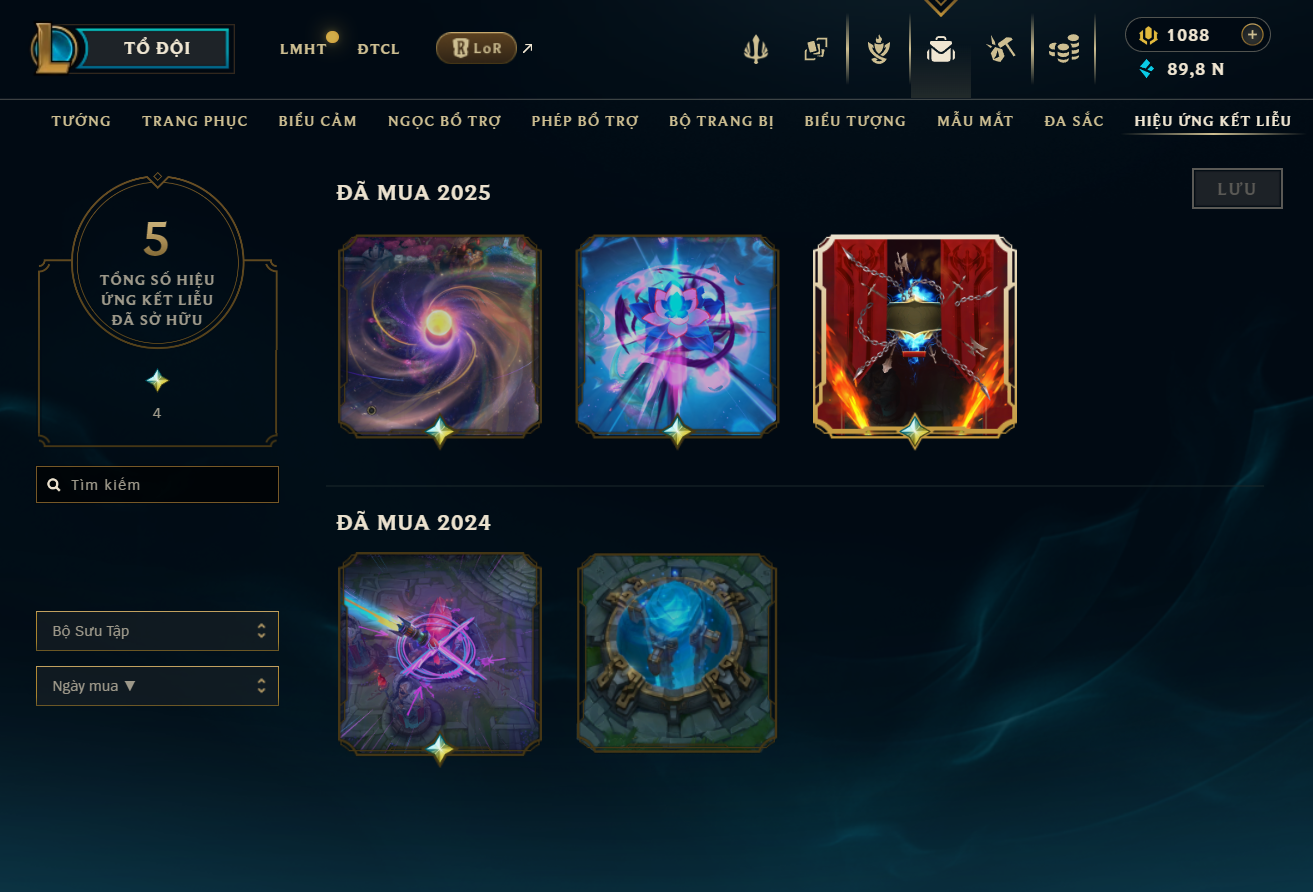Viewport: 1313px width, 892px height.
Task: Click the add RP plus icon
Action: (x=1252, y=35)
